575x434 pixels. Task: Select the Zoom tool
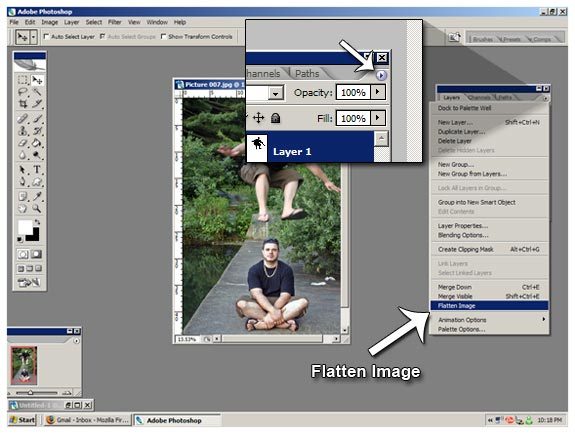(x=37, y=209)
